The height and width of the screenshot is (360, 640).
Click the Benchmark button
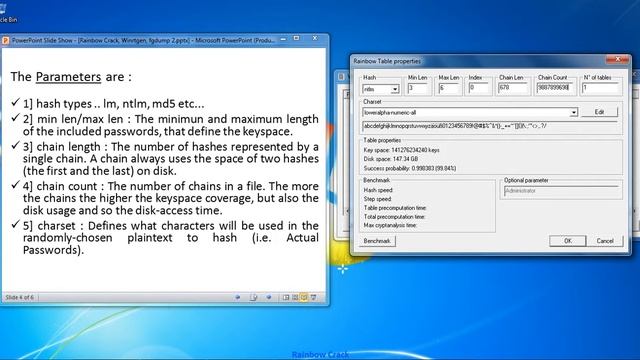[x=377, y=241]
